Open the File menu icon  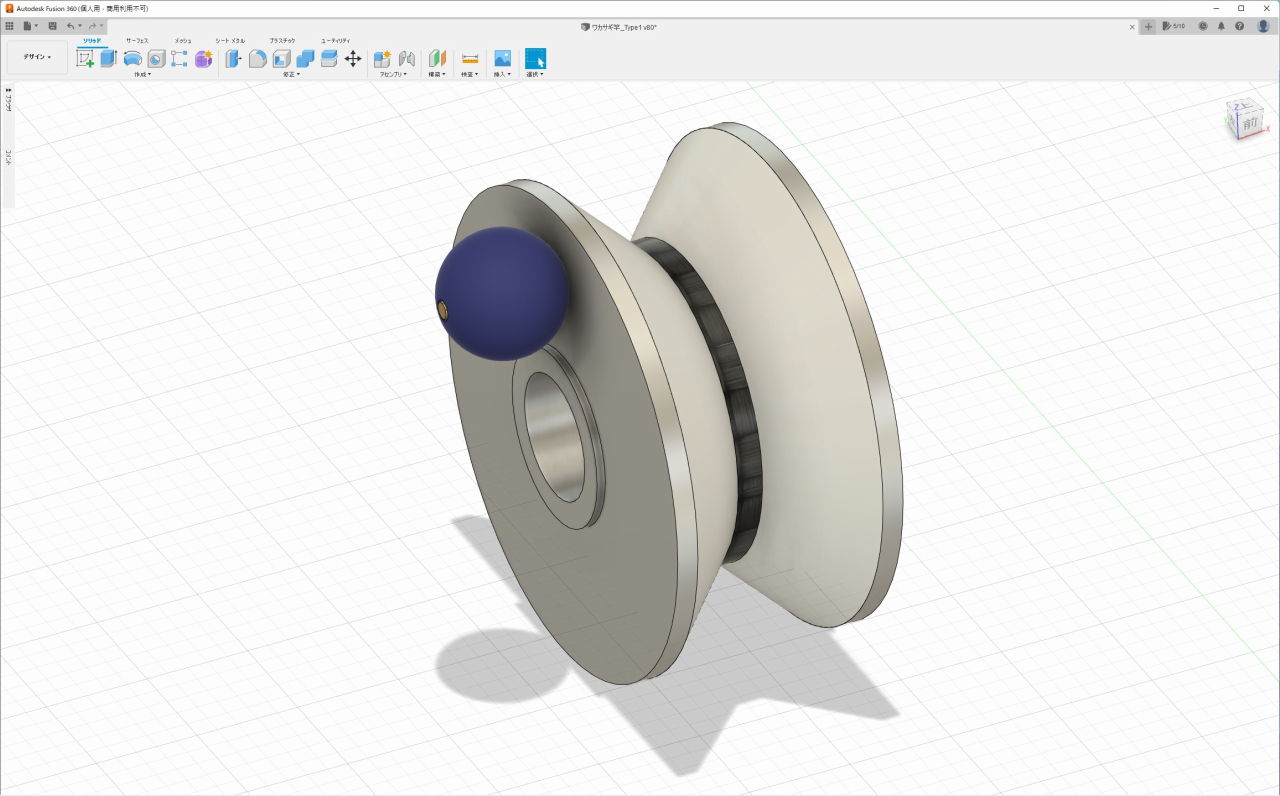(30, 26)
